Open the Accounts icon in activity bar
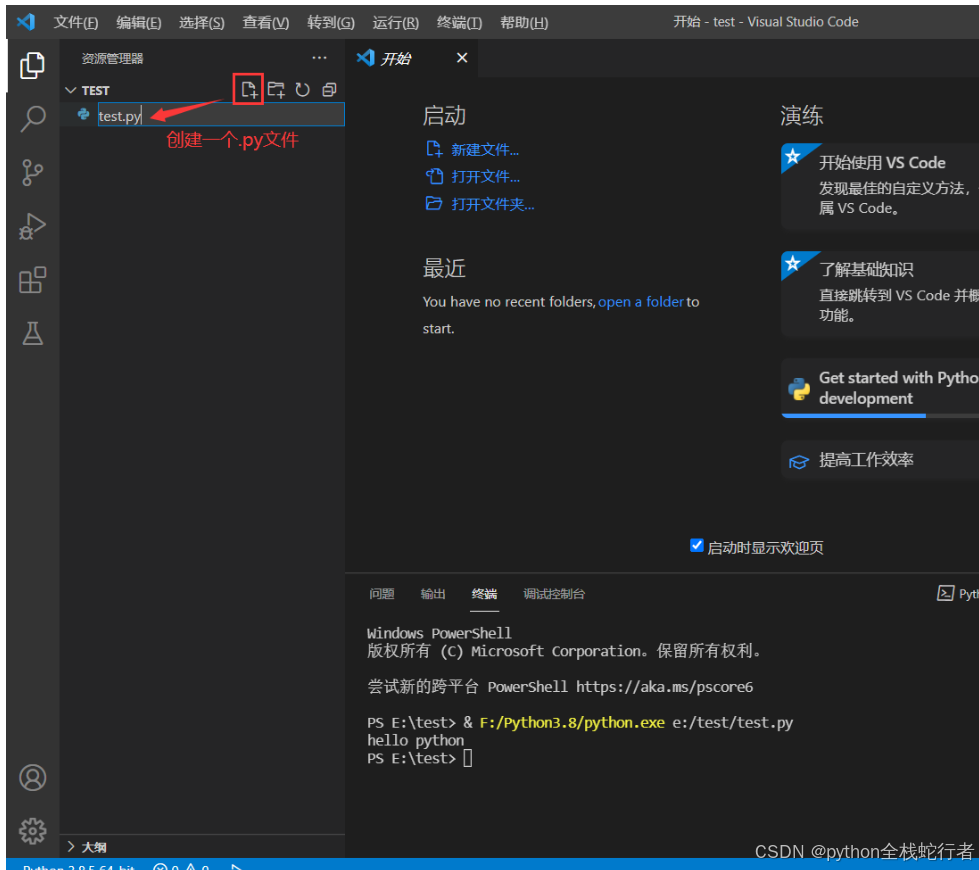The width and height of the screenshot is (979, 870). coord(32,778)
